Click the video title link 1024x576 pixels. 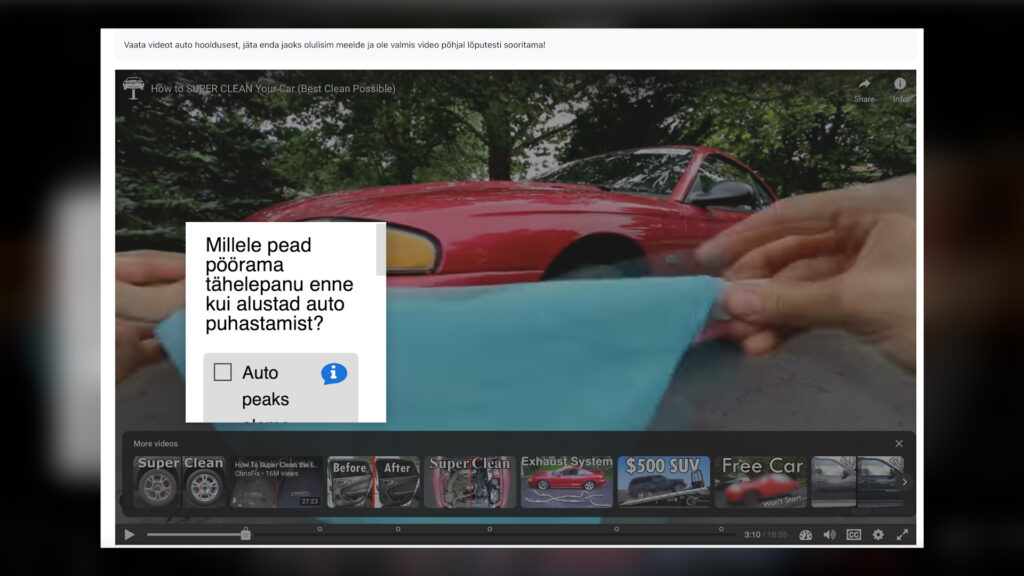[x=273, y=88]
